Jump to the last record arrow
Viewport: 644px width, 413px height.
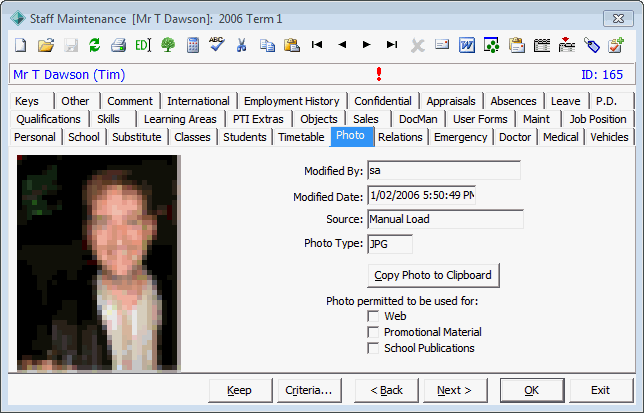392,44
